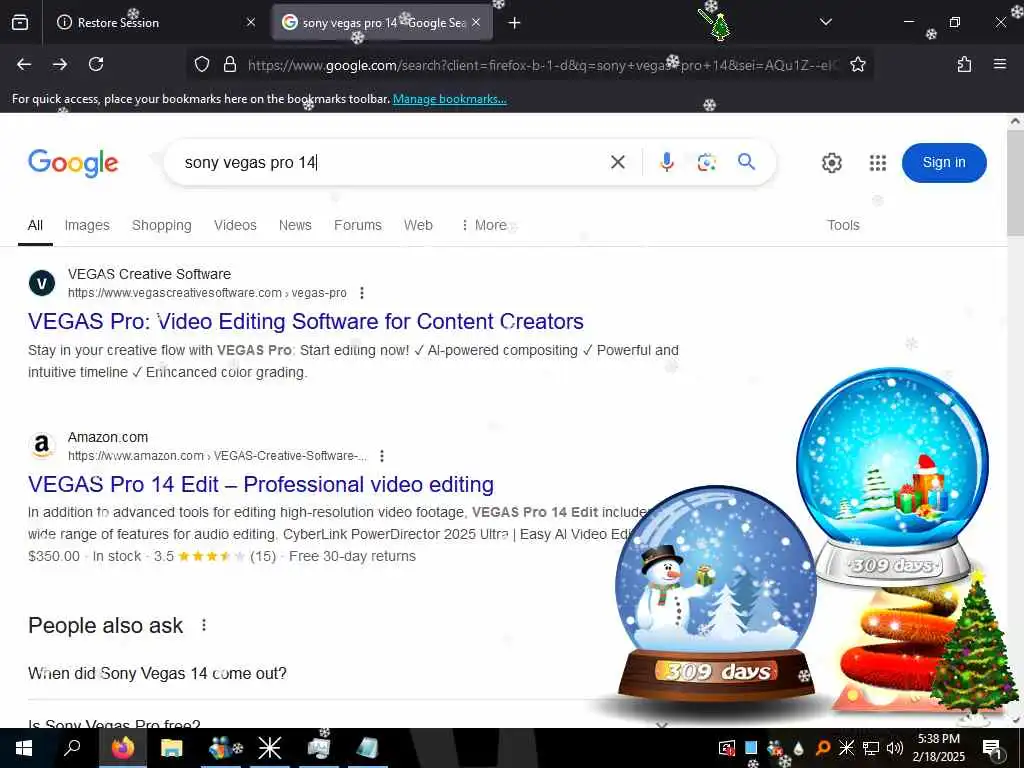Open the list all tabs dropdown arrow
Image resolution: width=1024 pixels, height=768 pixels.
[x=825, y=22]
